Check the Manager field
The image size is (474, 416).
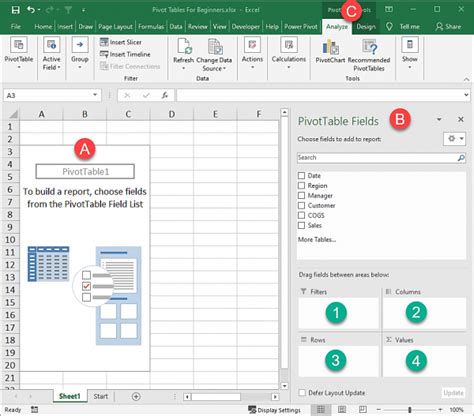301,195
